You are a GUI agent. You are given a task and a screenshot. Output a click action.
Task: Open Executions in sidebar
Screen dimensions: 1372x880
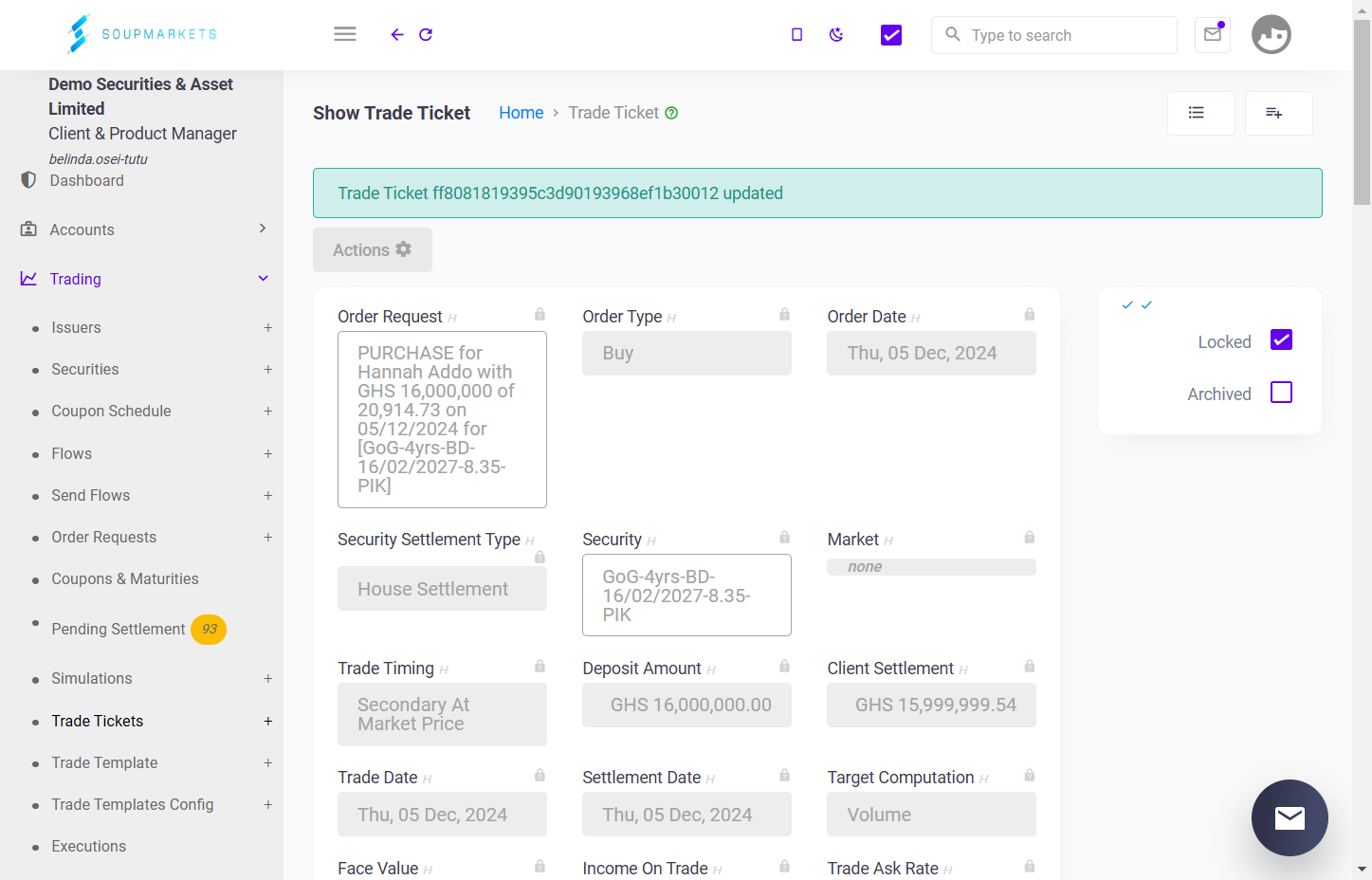click(x=89, y=846)
